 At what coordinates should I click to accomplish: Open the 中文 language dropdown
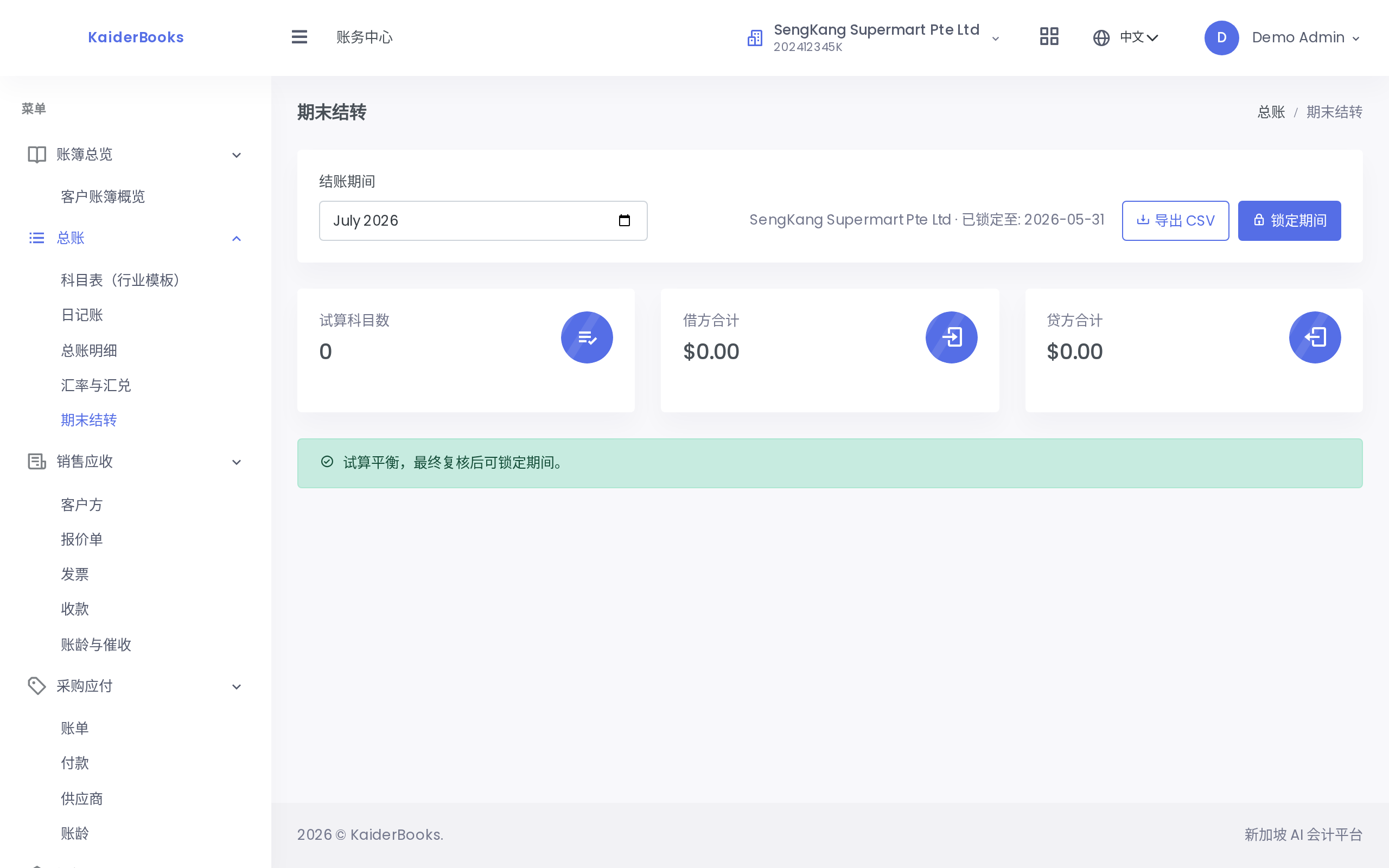pos(1139,38)
